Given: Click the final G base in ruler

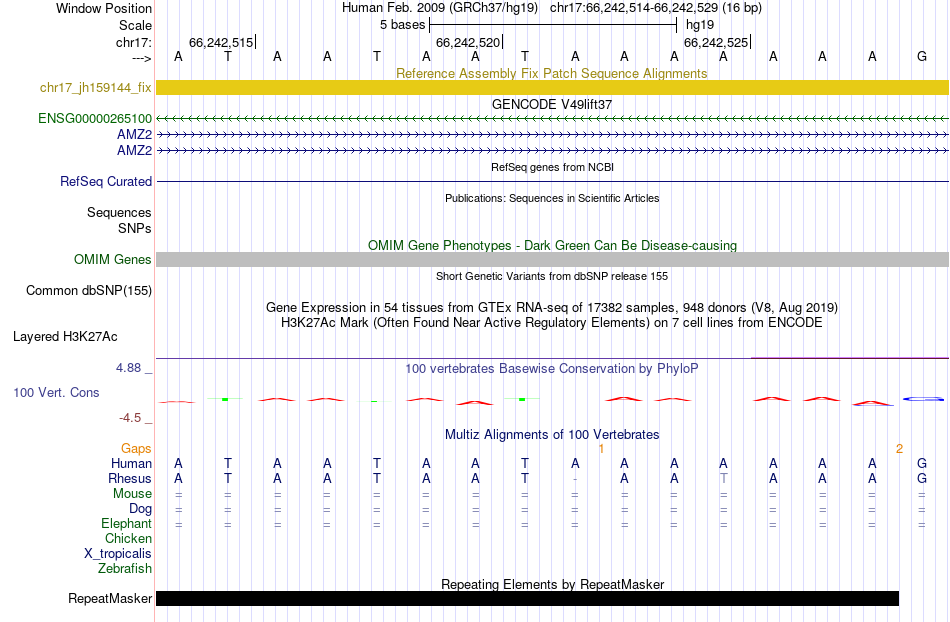Looking at the screenshot, I should (x=922, y=56).
